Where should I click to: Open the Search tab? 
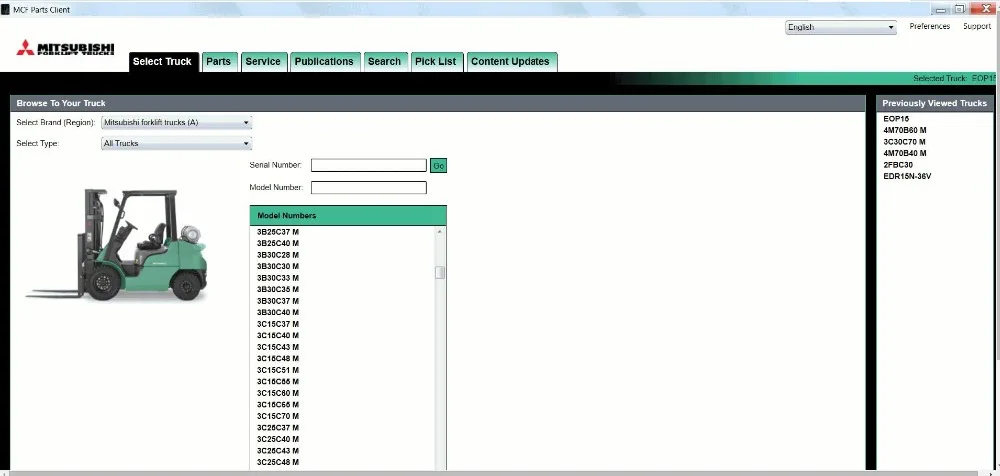click(385, 62)
